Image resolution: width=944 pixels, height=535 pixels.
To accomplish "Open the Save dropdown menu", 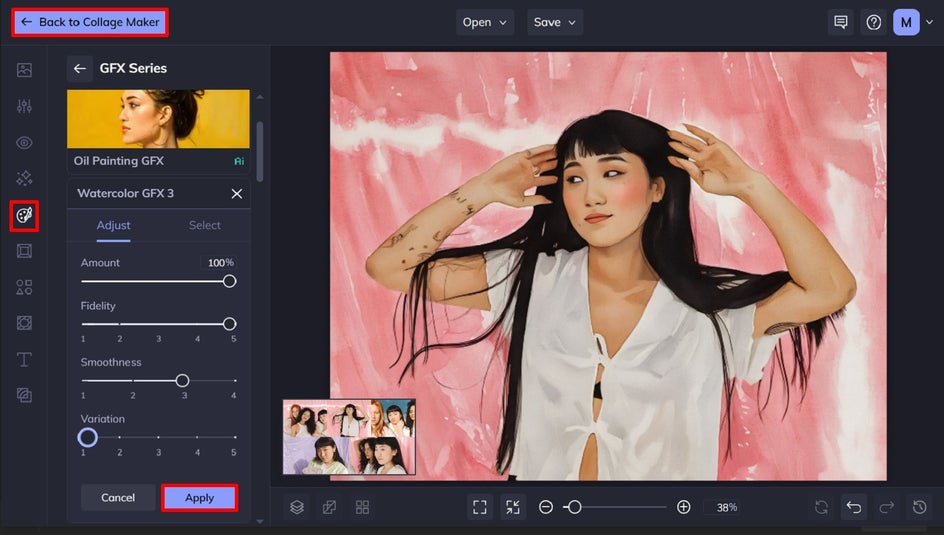I will 555,22.
